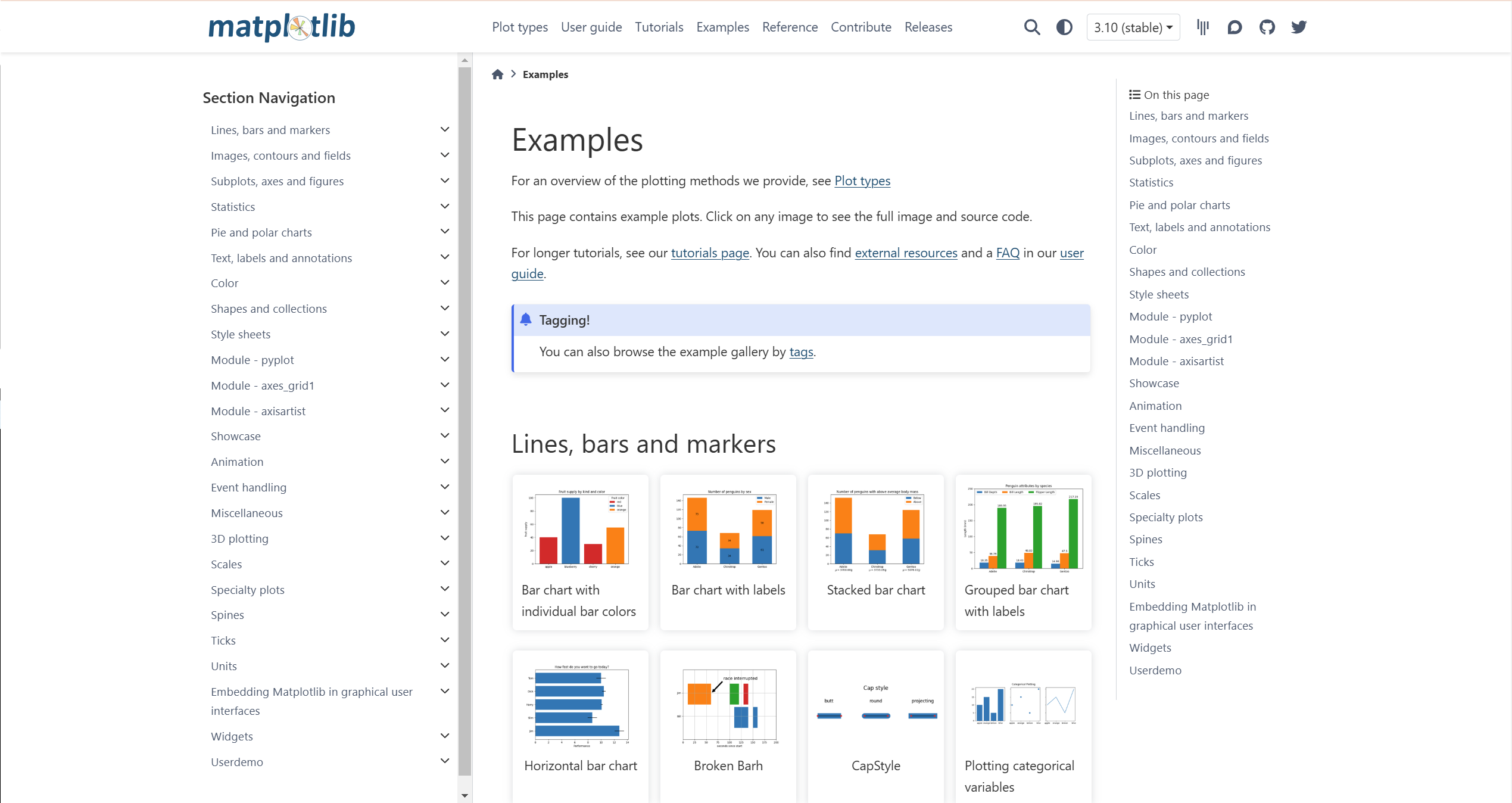The width and height of the screenshot is (1512, 803).
Task: Open the tutorials page link
Action: tap(710, 253)
